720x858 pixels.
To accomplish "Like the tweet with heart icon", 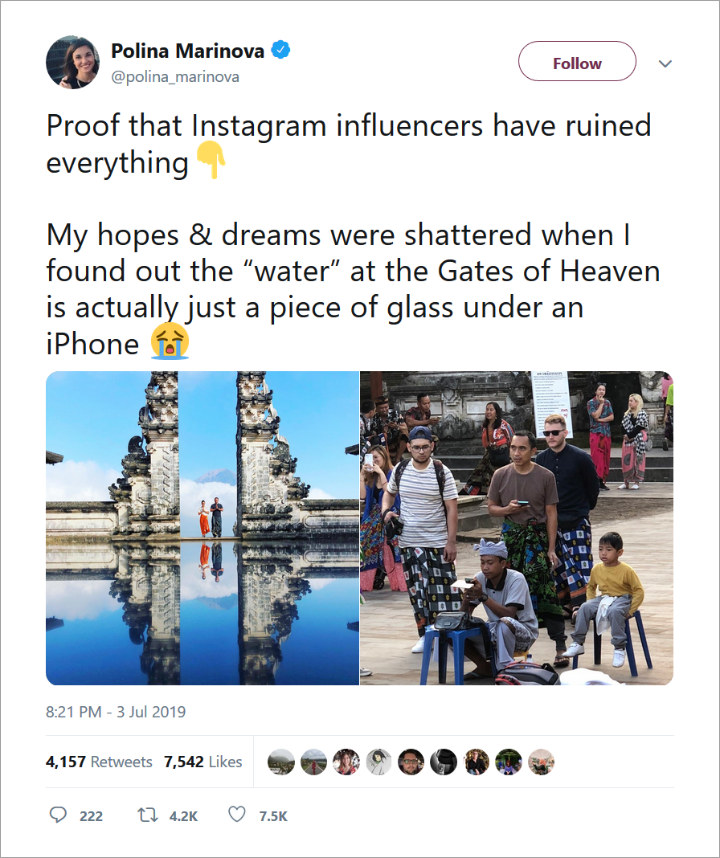I will coord(236,815).
